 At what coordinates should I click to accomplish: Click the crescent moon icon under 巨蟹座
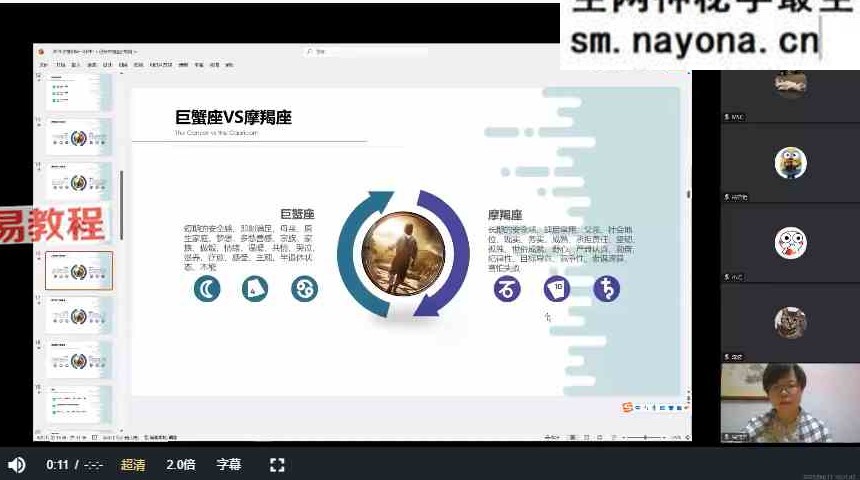(207, 289)
